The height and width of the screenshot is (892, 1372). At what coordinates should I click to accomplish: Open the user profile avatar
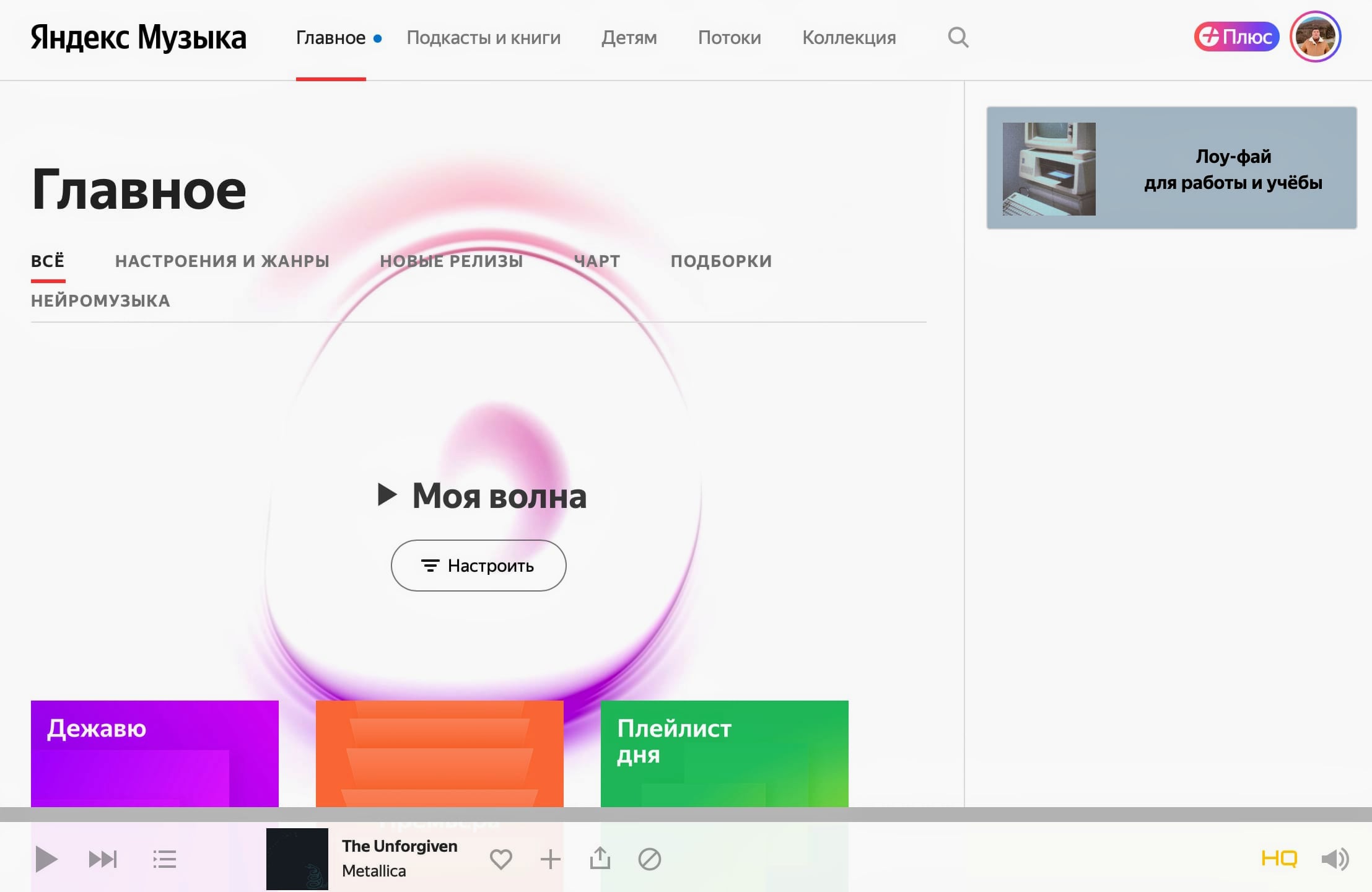(x=1315, y=37)
